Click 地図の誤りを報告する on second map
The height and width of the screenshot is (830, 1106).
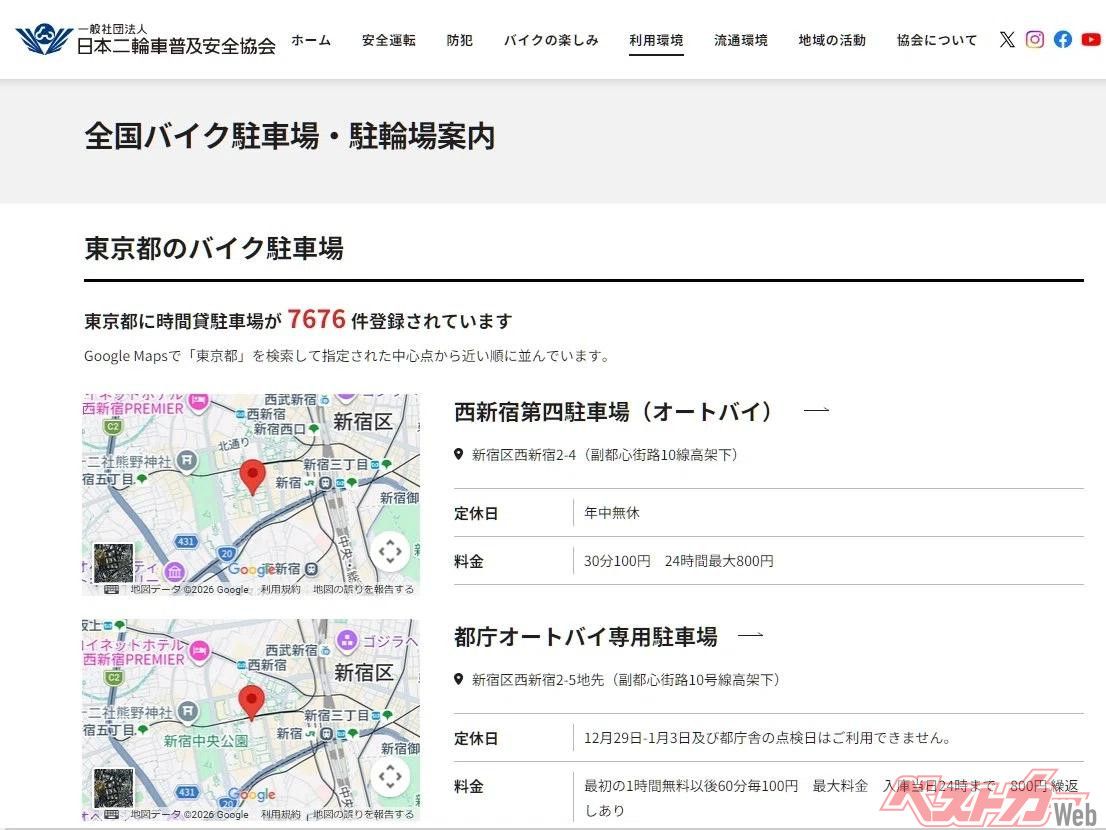[363, 815]
